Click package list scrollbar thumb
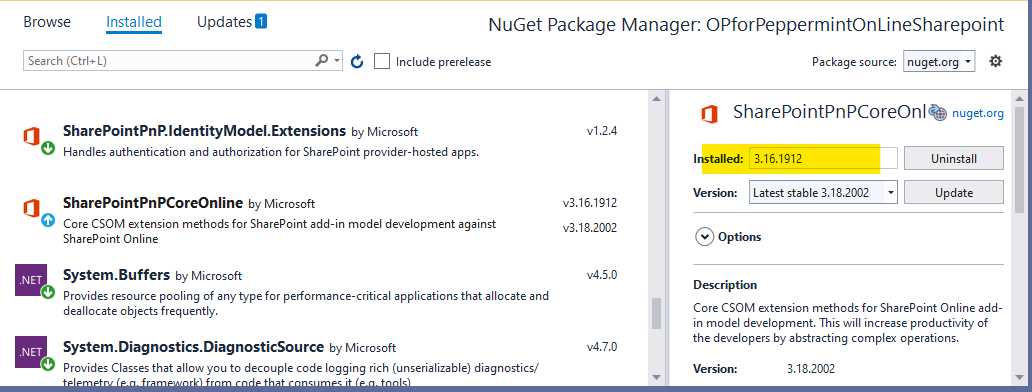This screenshot has height=392, width=1032. (656, 313)
